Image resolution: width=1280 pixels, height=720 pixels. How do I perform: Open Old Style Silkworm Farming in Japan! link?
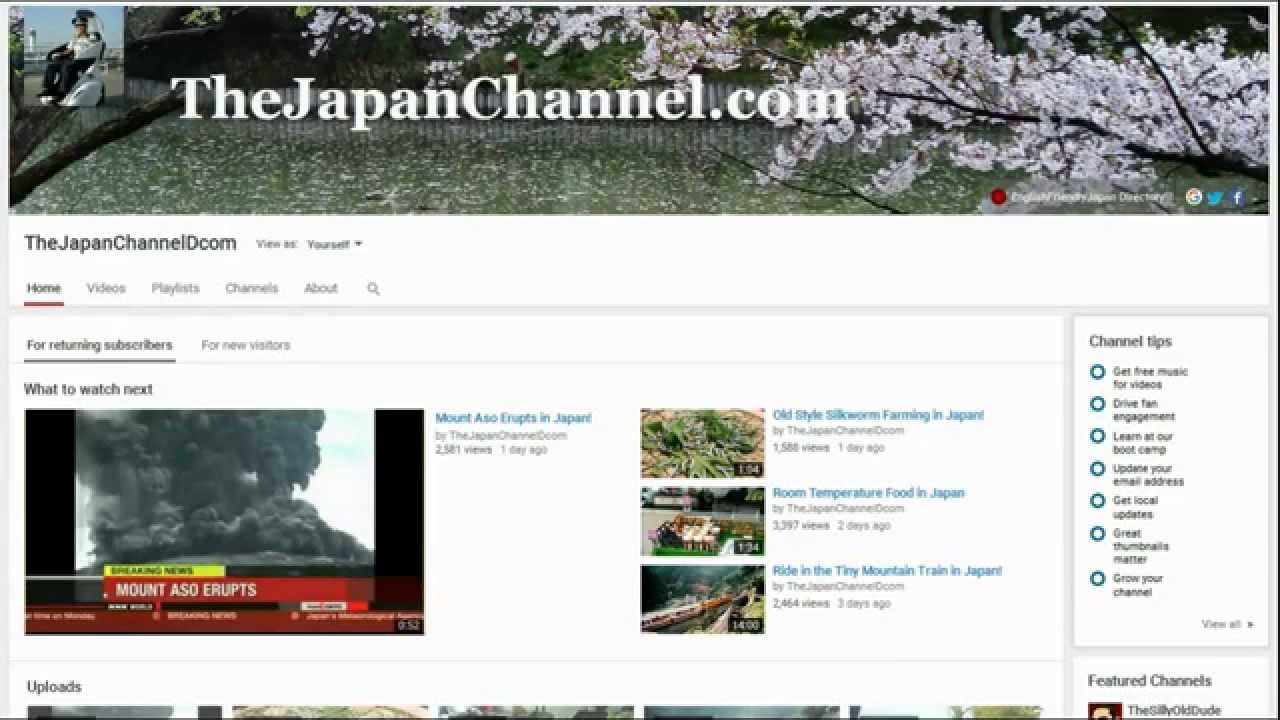[x=878, y=415]
